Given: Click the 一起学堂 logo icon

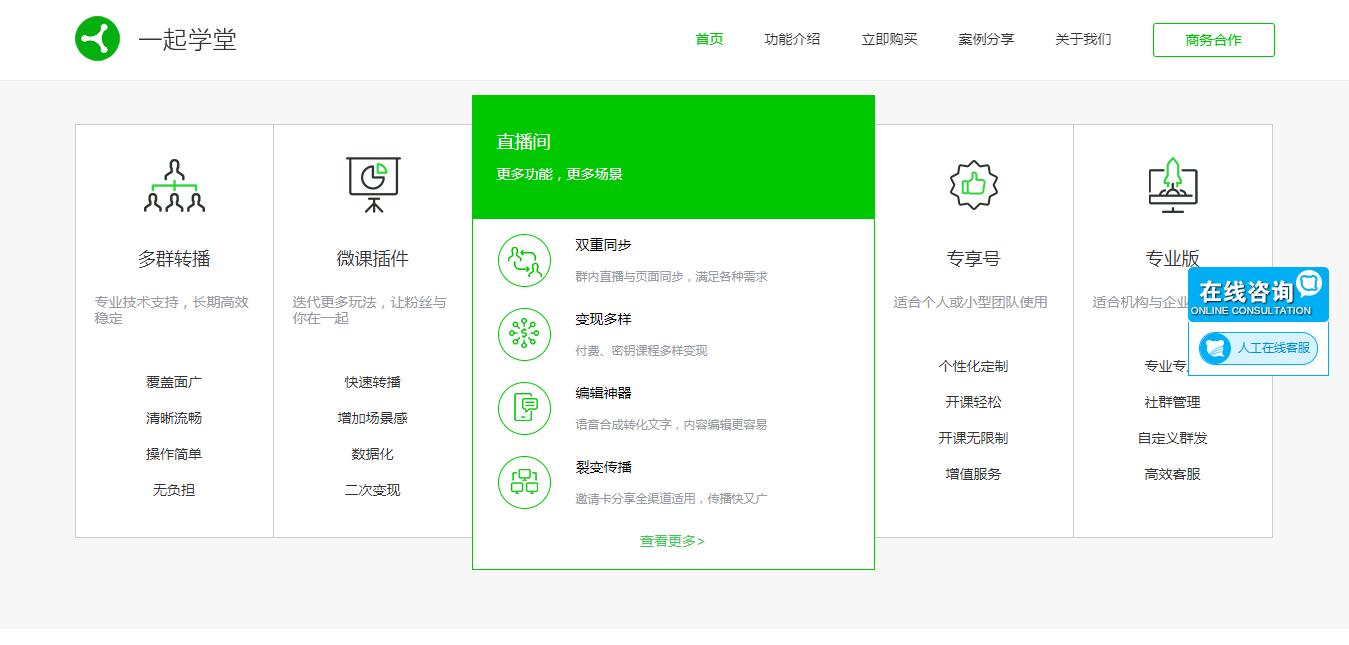Looking at the screenshot, I should coord(97,39).
